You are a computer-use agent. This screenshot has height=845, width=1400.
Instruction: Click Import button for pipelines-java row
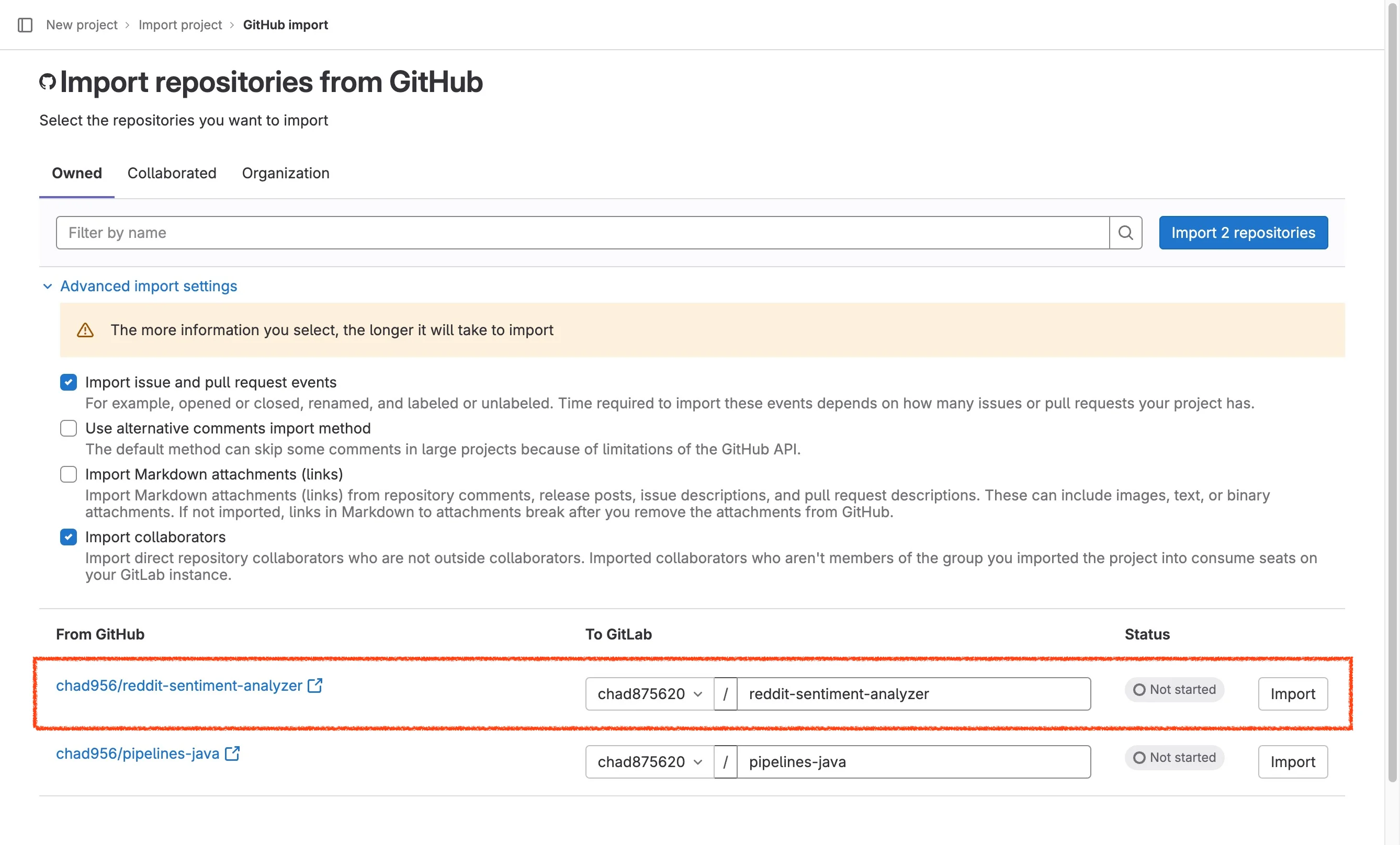pos(1292,762)
